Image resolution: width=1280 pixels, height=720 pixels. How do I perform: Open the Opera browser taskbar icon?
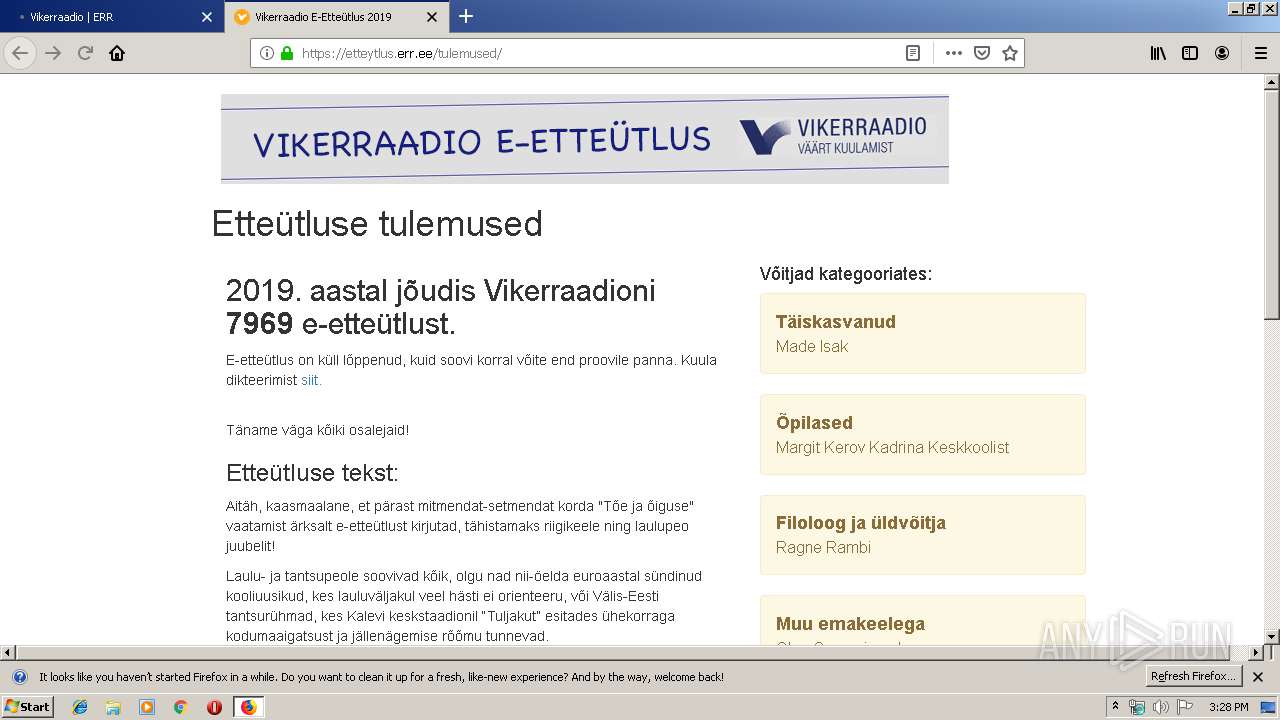tap(214, 707)
